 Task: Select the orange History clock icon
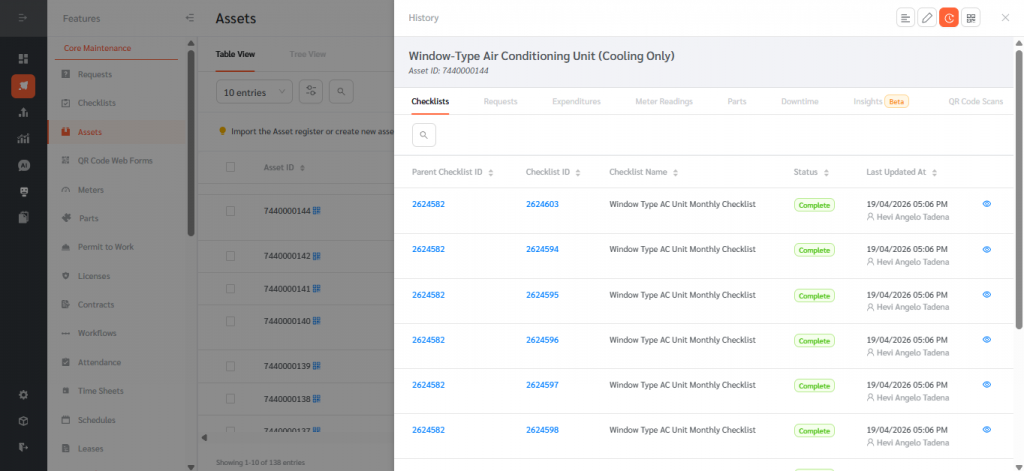(x=949, y=18)
